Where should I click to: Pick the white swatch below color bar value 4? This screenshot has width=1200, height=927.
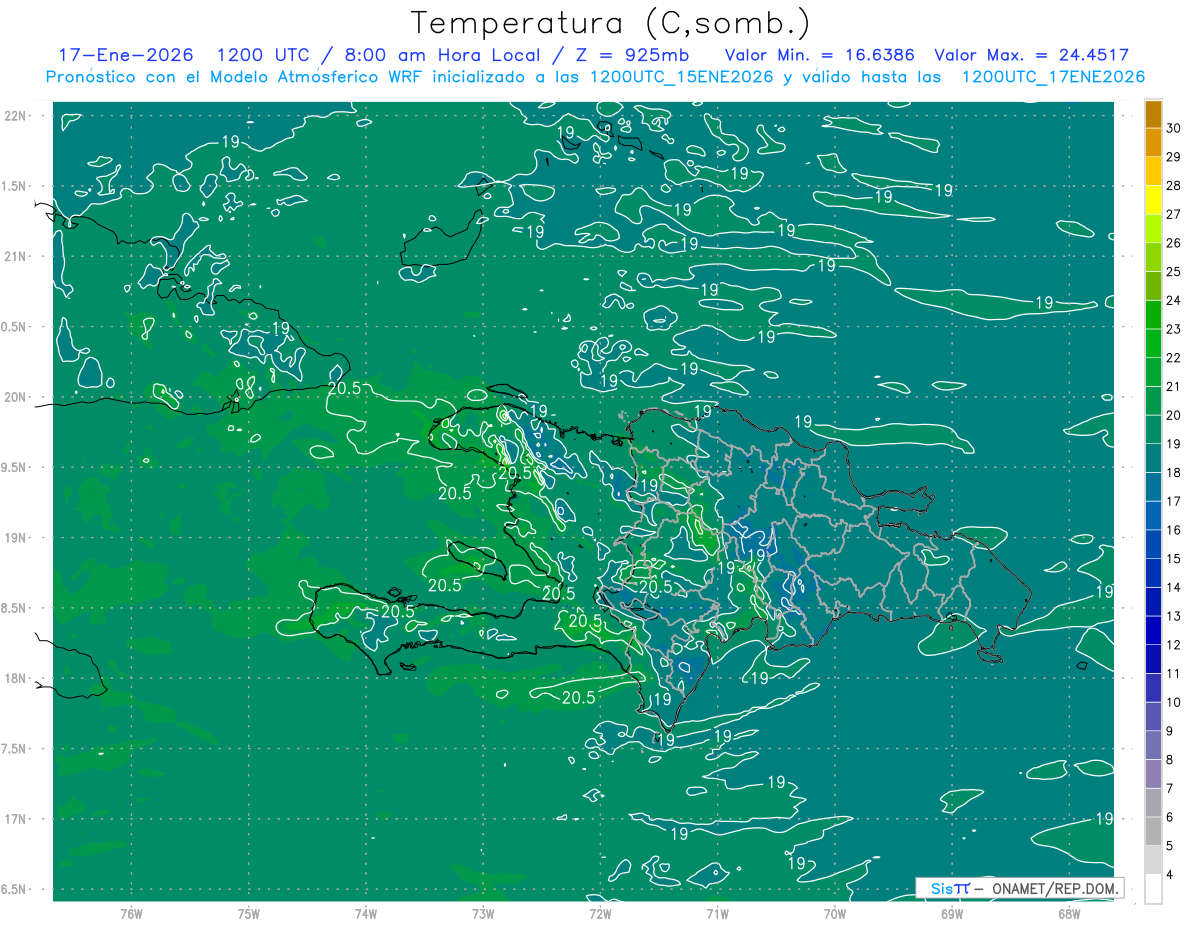(x=1154, y=889)
